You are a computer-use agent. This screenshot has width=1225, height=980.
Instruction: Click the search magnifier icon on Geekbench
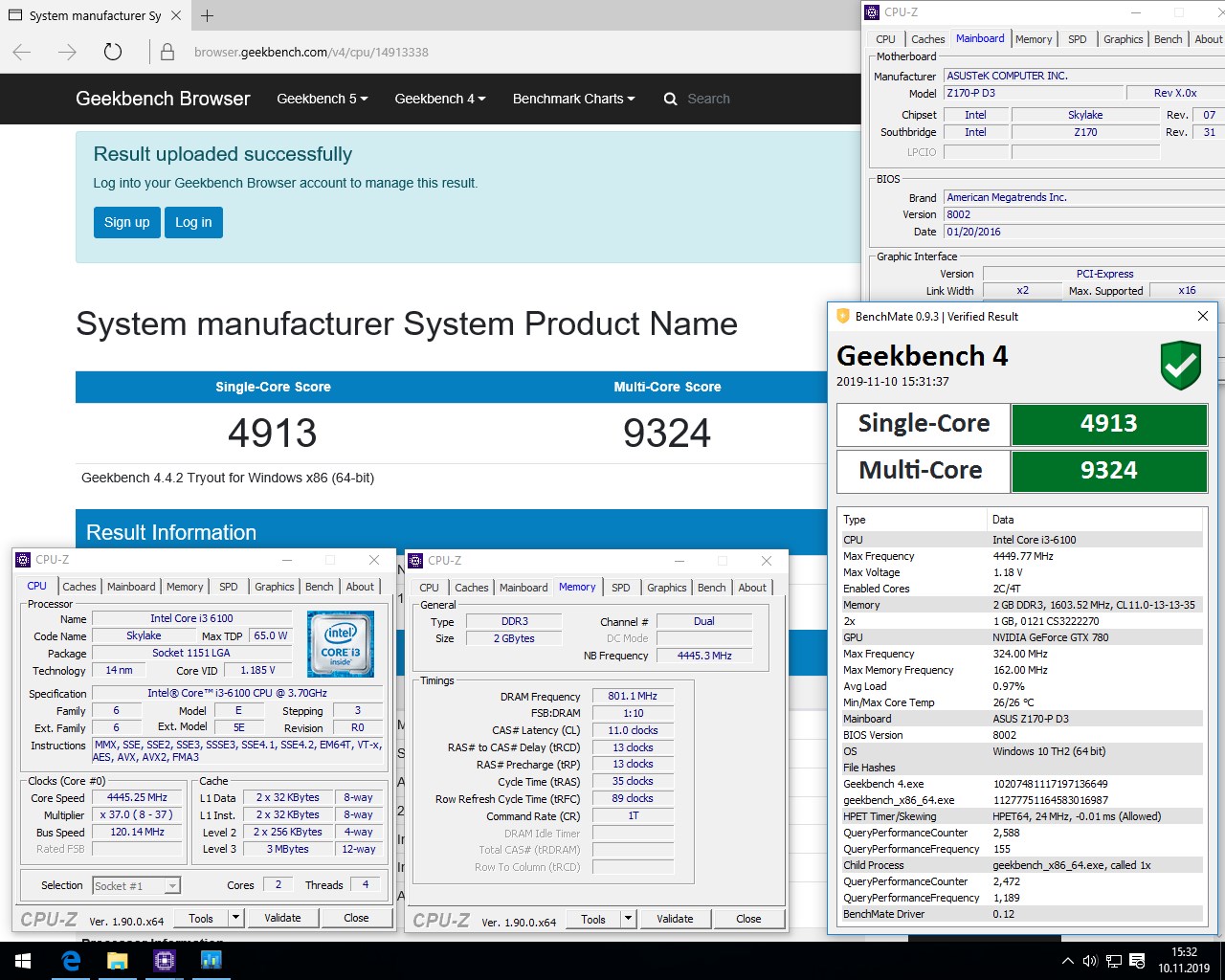[x=670, y=99]
